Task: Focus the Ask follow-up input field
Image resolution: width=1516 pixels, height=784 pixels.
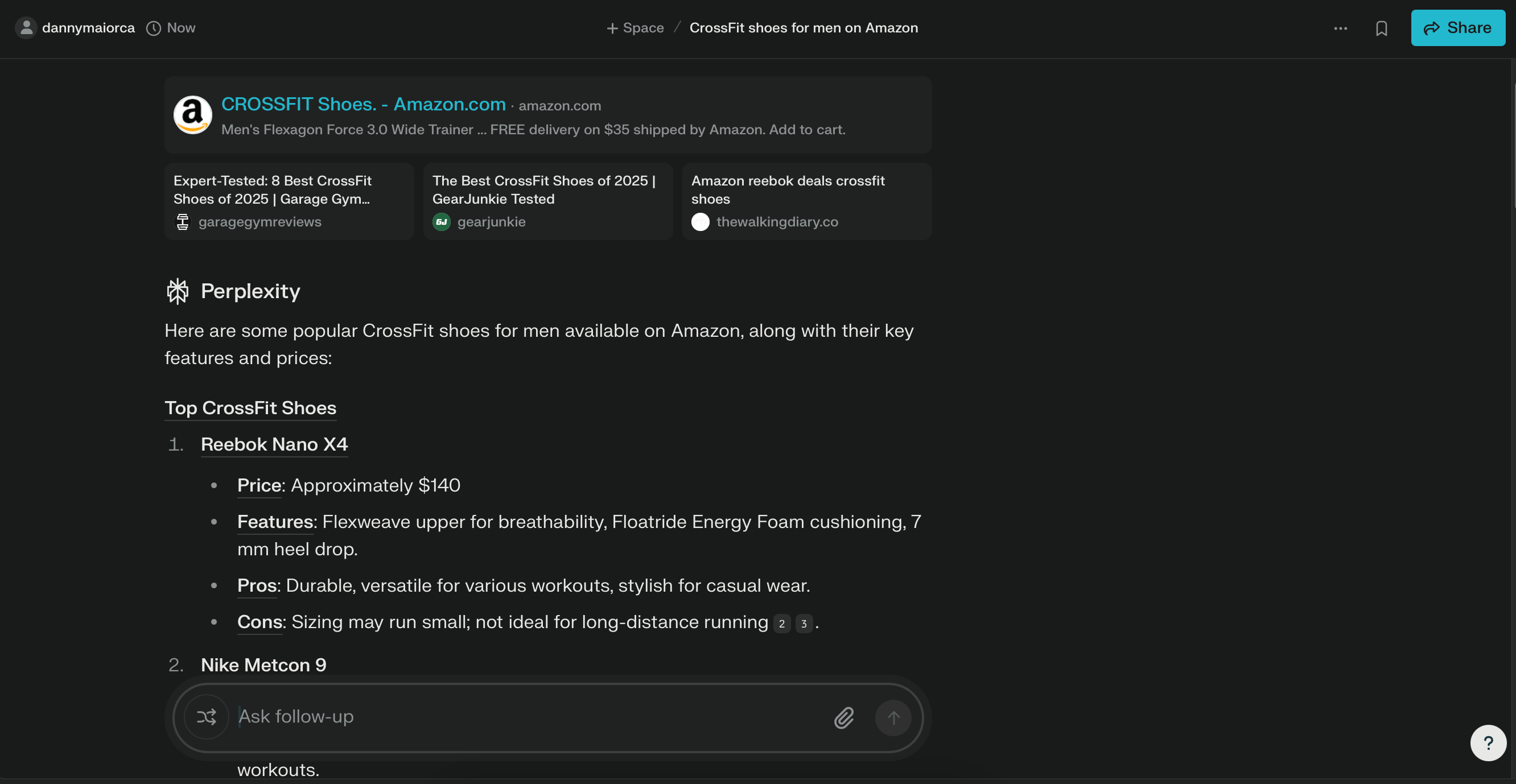Action: (x=530, y=716)
